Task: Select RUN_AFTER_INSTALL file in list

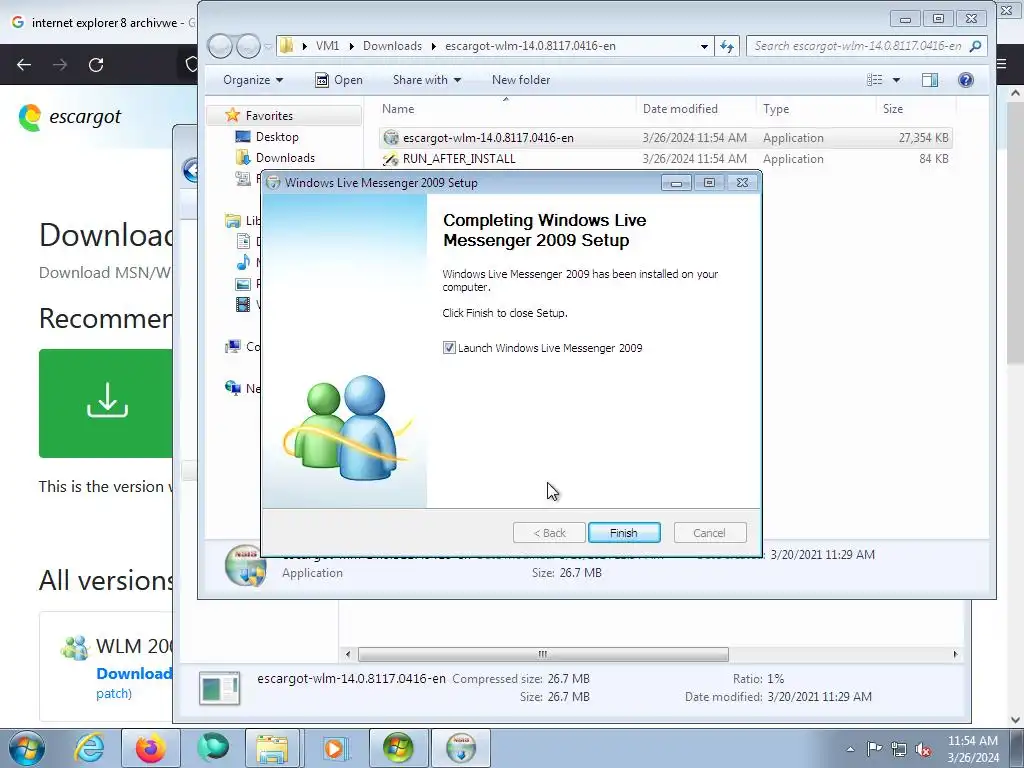Action: pyautogui.click(x=665, y=159)
